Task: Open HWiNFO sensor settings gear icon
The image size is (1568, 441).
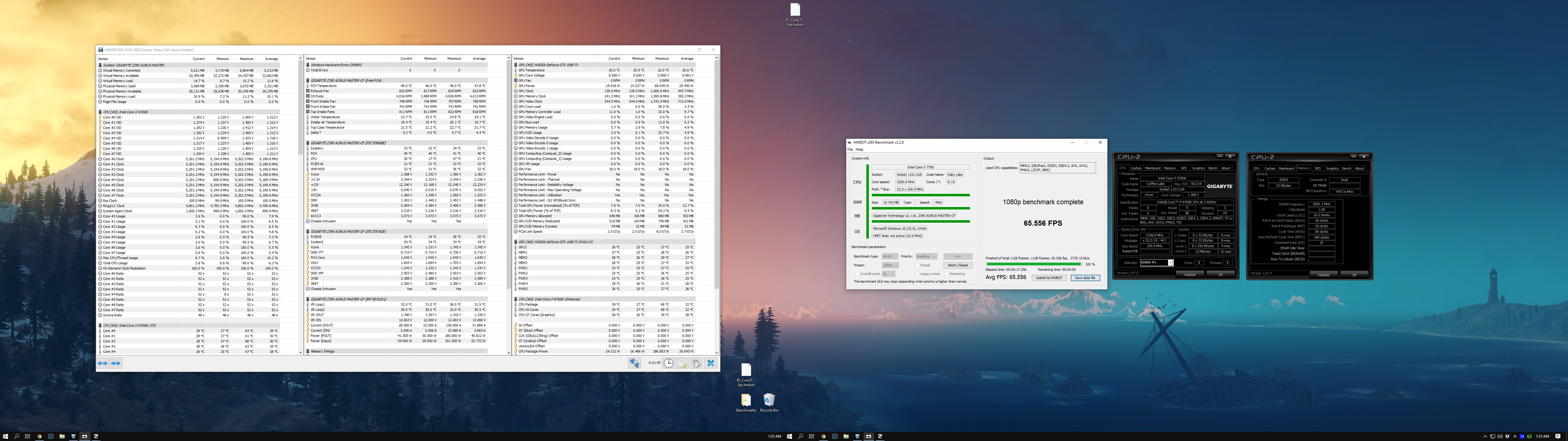Action: 696,363
